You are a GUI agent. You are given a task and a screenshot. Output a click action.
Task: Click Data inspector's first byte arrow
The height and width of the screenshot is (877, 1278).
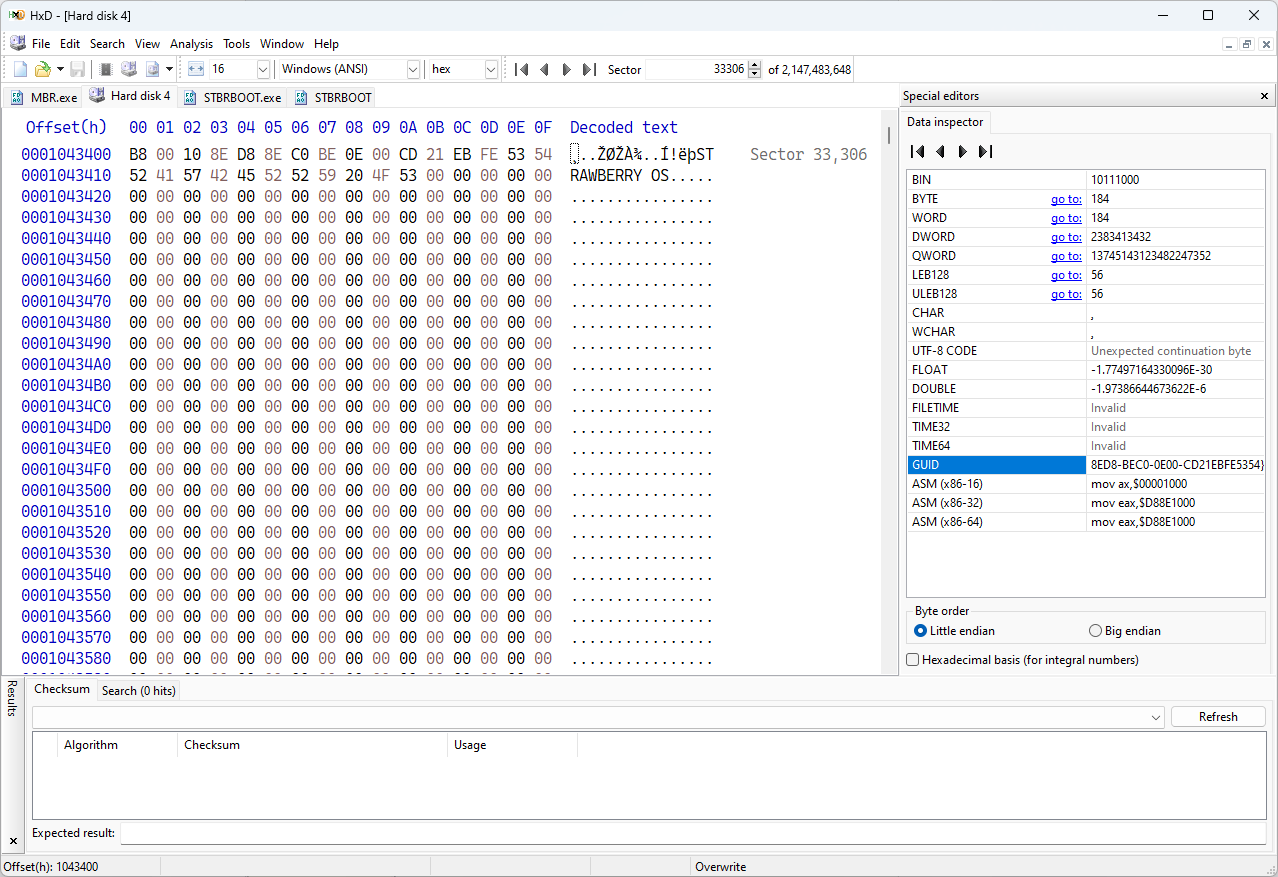(917, 151)
